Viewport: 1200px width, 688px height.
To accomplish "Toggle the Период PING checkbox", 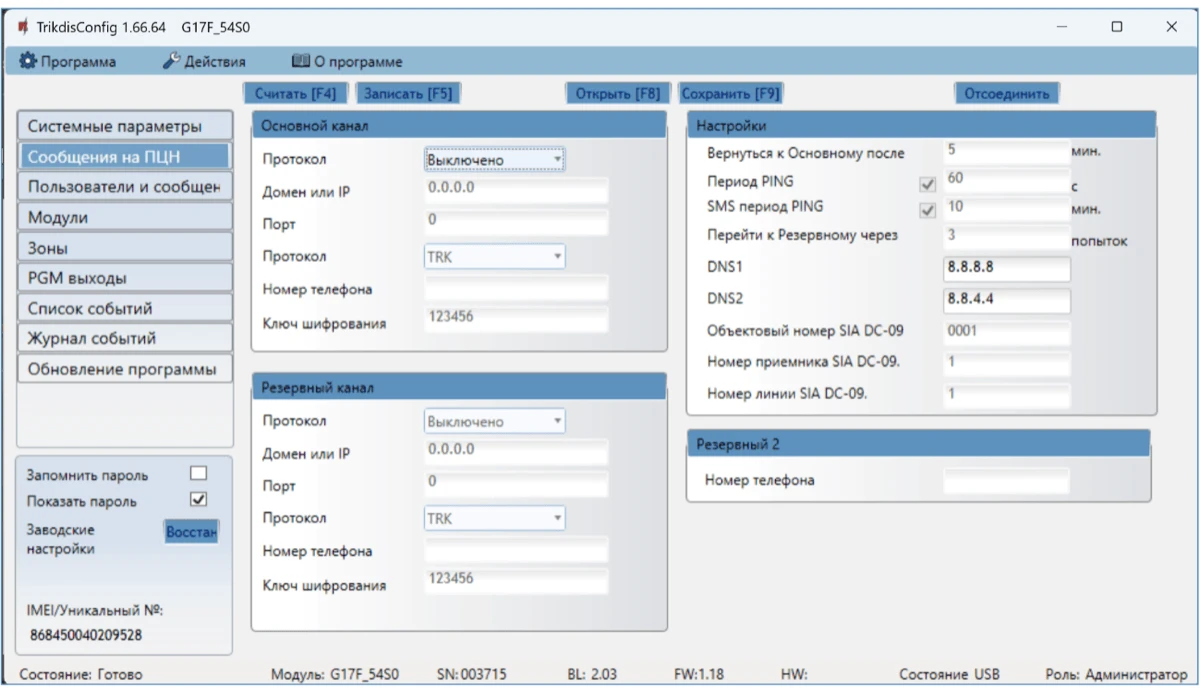I will tap(927, 185).
